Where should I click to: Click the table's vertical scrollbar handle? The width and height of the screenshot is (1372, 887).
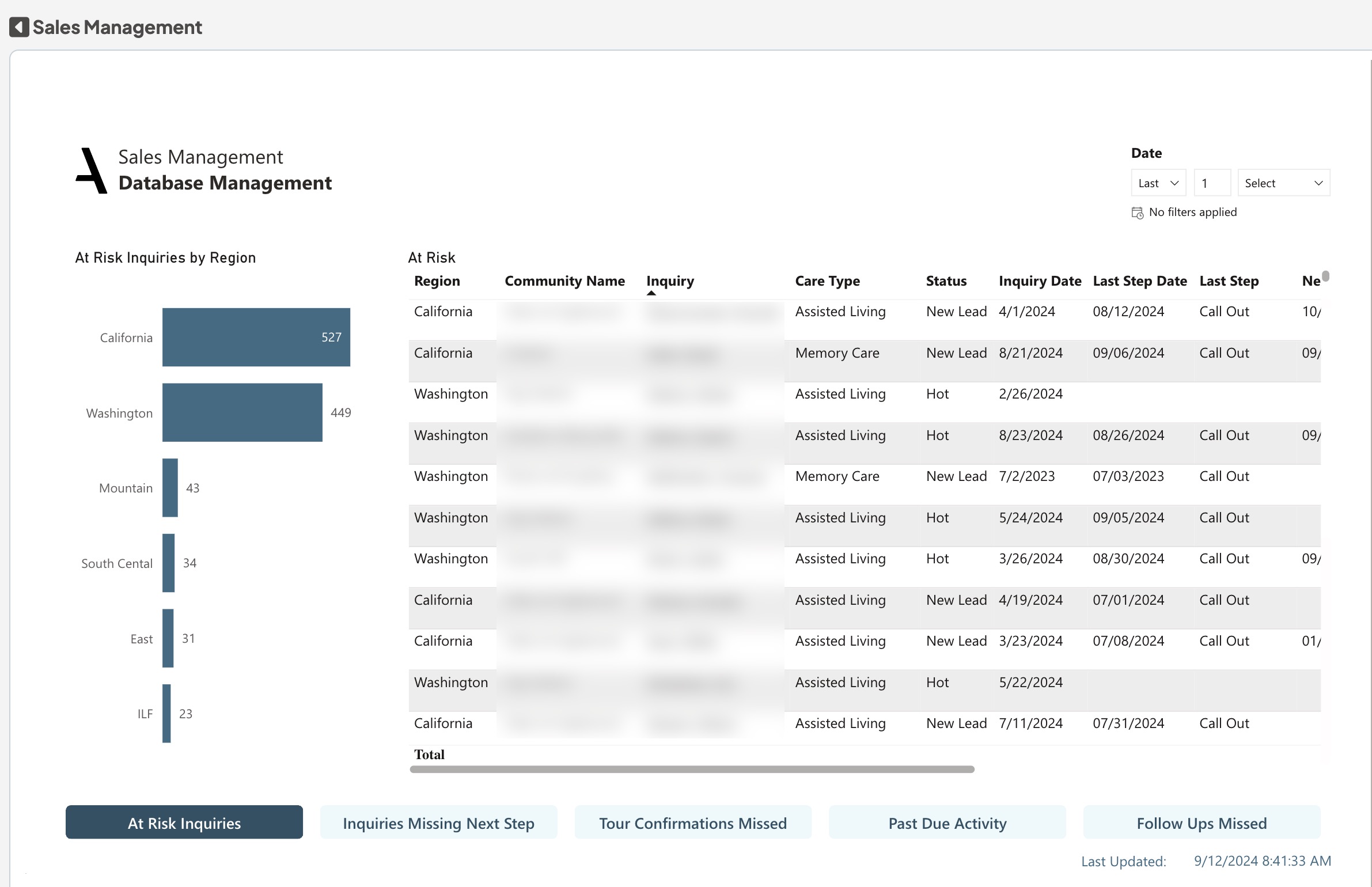click(x=1325, y=276)
